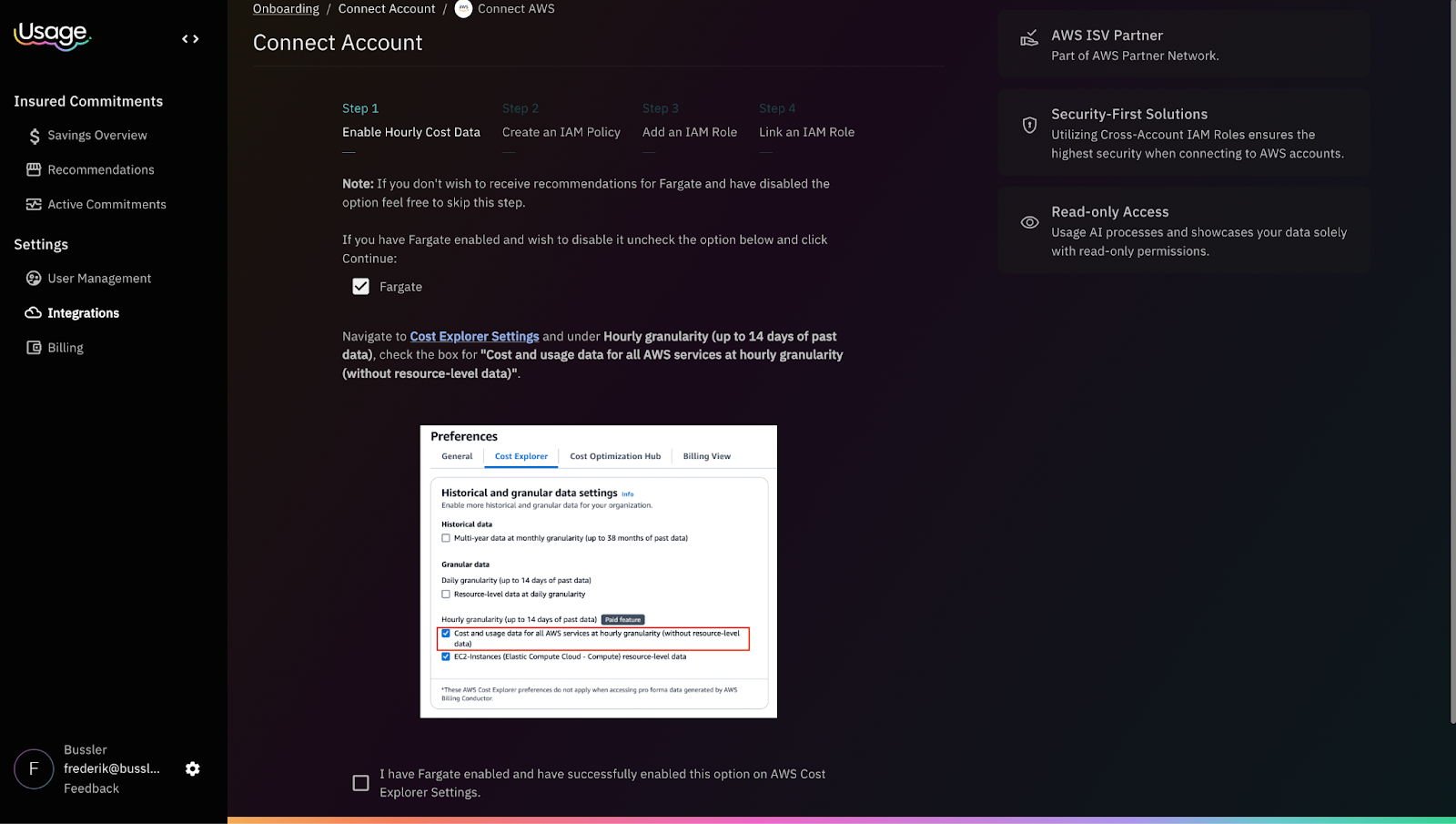Click the Connect Account page heading
The height and width of the screenshot is (824, 1456).
[338, 43]
